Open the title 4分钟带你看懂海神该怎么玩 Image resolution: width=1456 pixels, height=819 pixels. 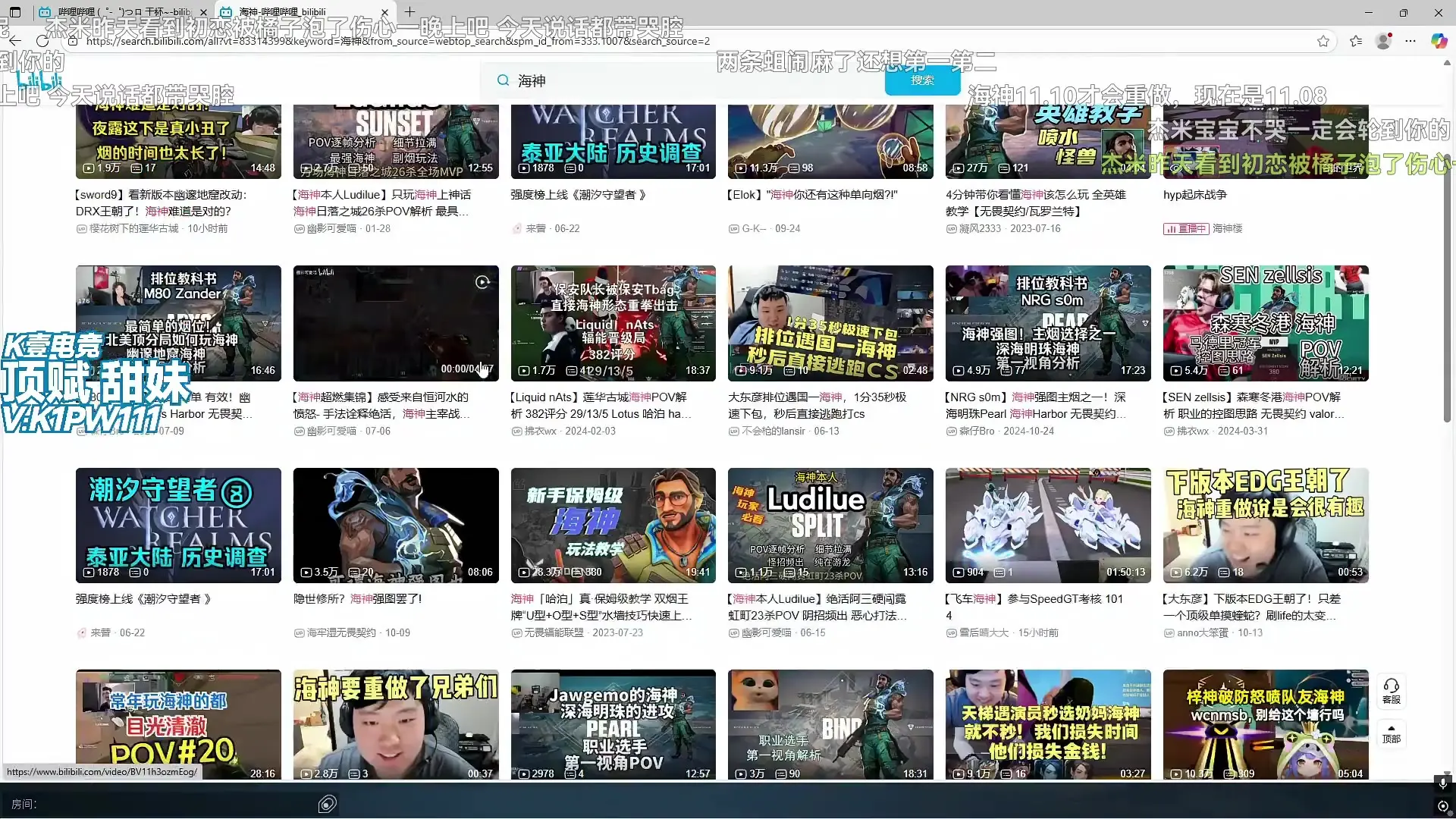click(1036, 203)
